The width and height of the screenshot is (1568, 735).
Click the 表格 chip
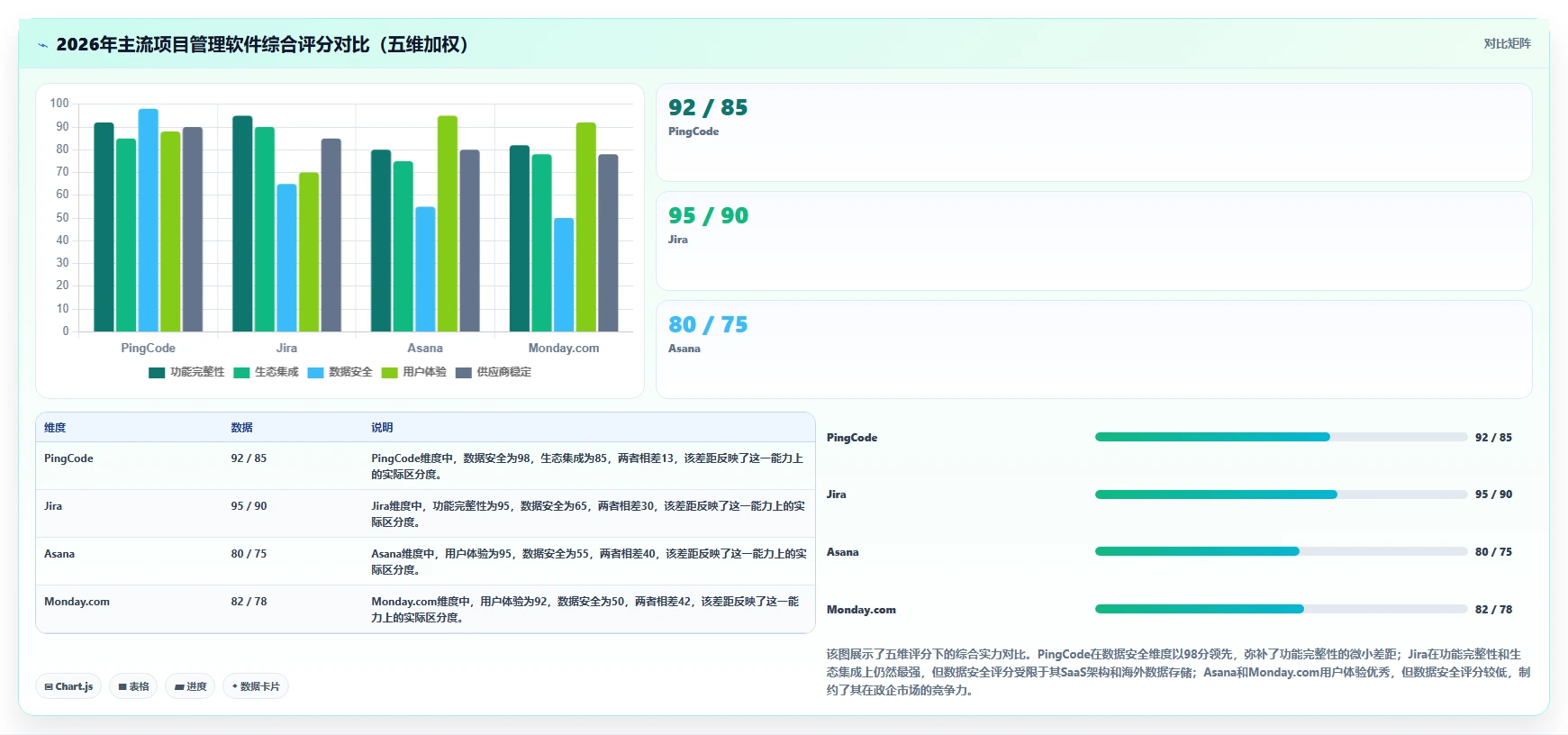133,686
